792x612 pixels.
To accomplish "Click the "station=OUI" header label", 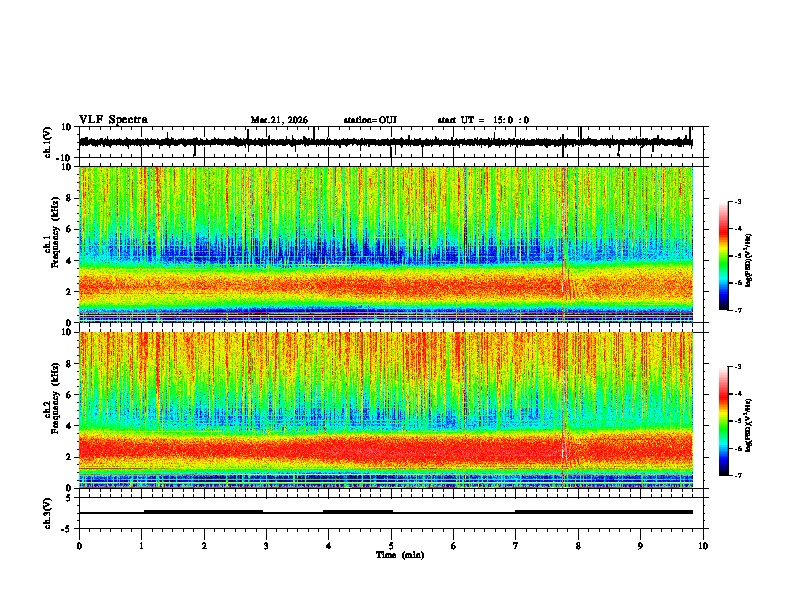I will point(370,120).
